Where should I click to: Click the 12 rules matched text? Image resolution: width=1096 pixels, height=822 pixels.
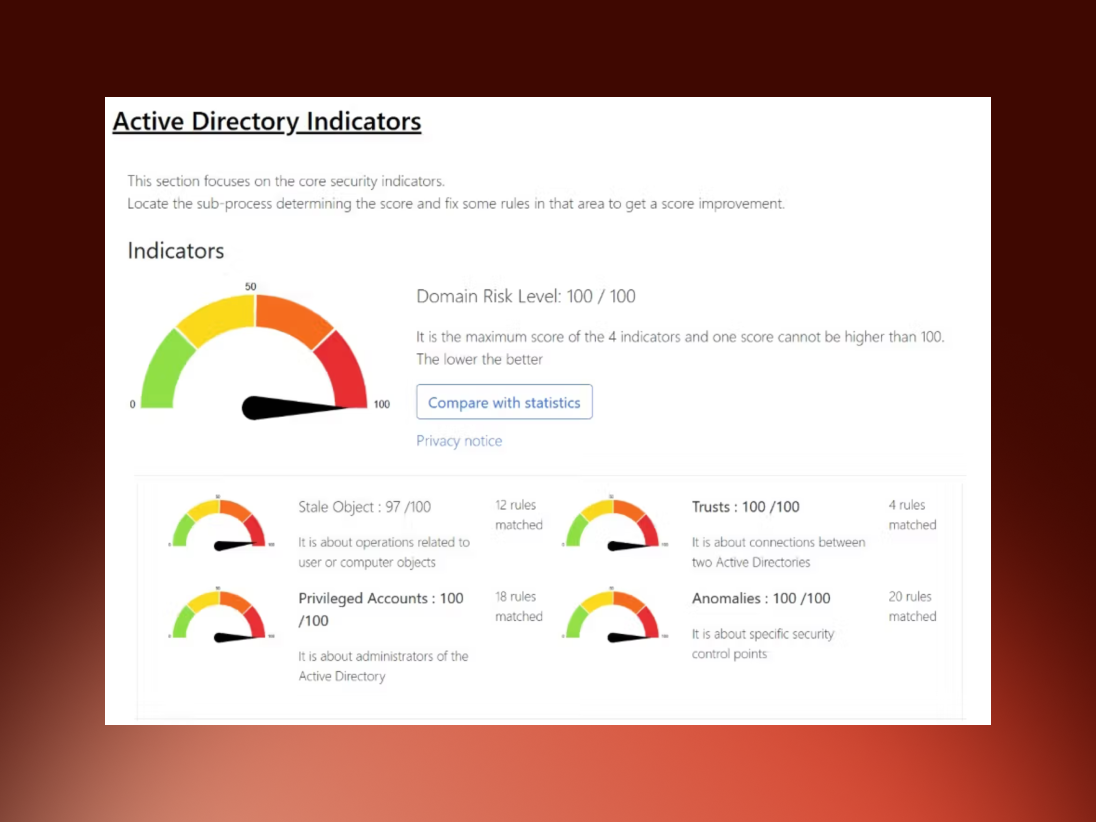click(x=519, y=514)
